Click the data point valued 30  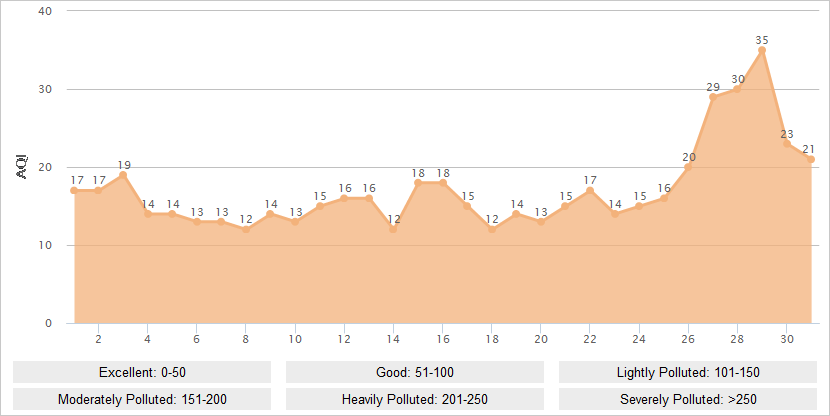[x=737, y=89]
